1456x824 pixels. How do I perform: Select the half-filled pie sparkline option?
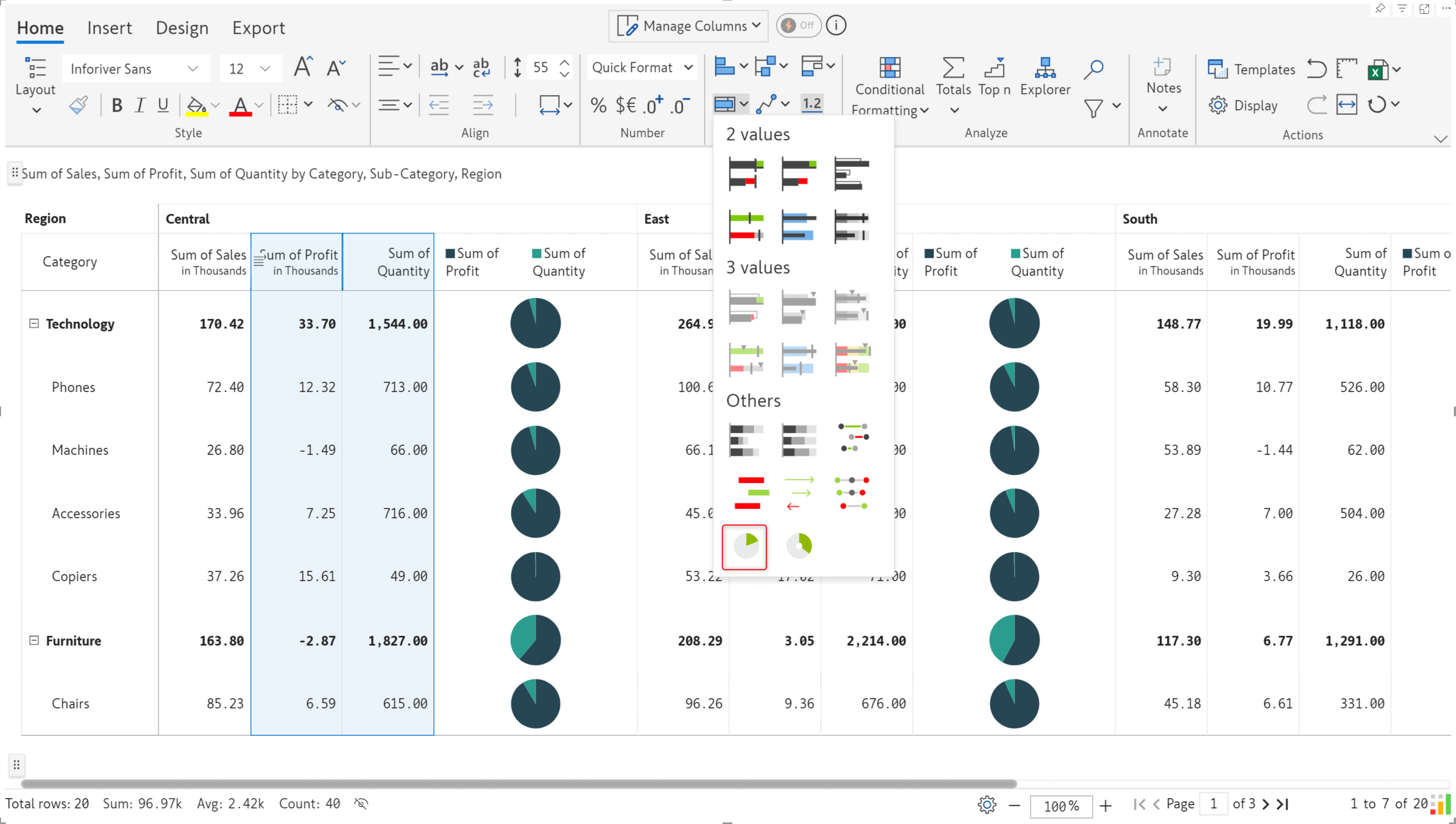pyautogui.click(x=799, y=545)
